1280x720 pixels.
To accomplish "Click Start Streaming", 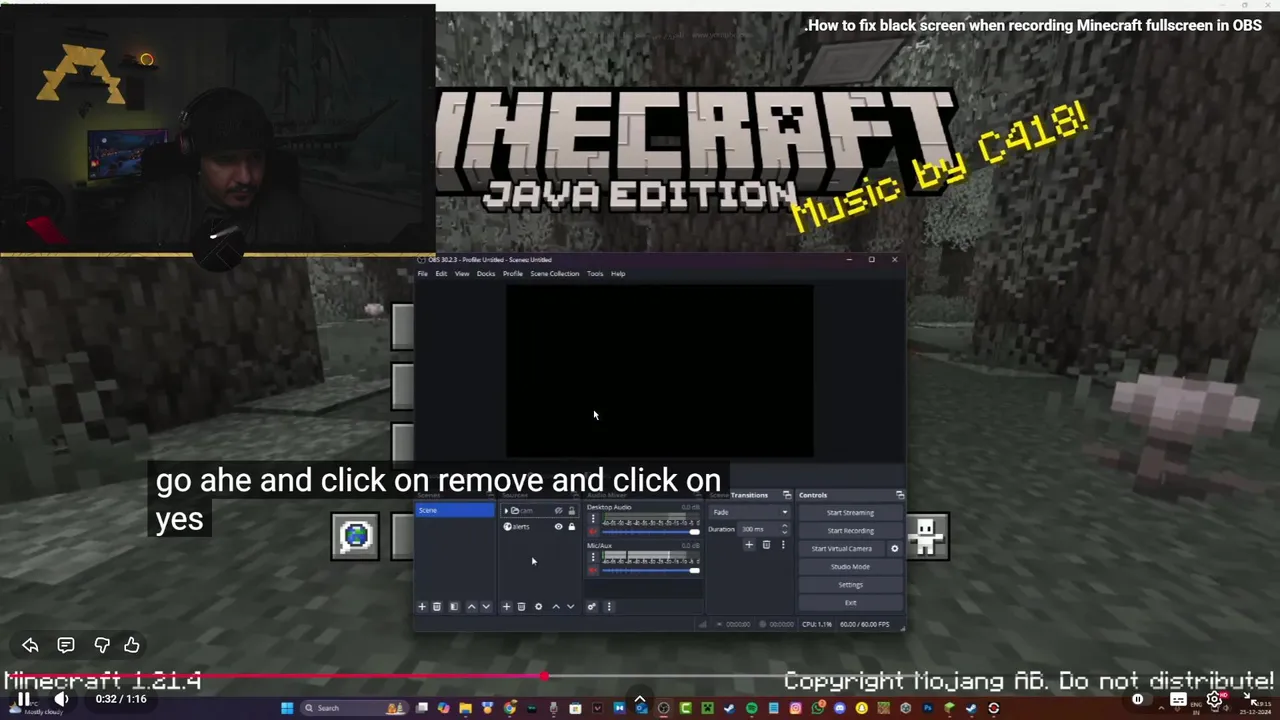I will click(x=850, y=513).
